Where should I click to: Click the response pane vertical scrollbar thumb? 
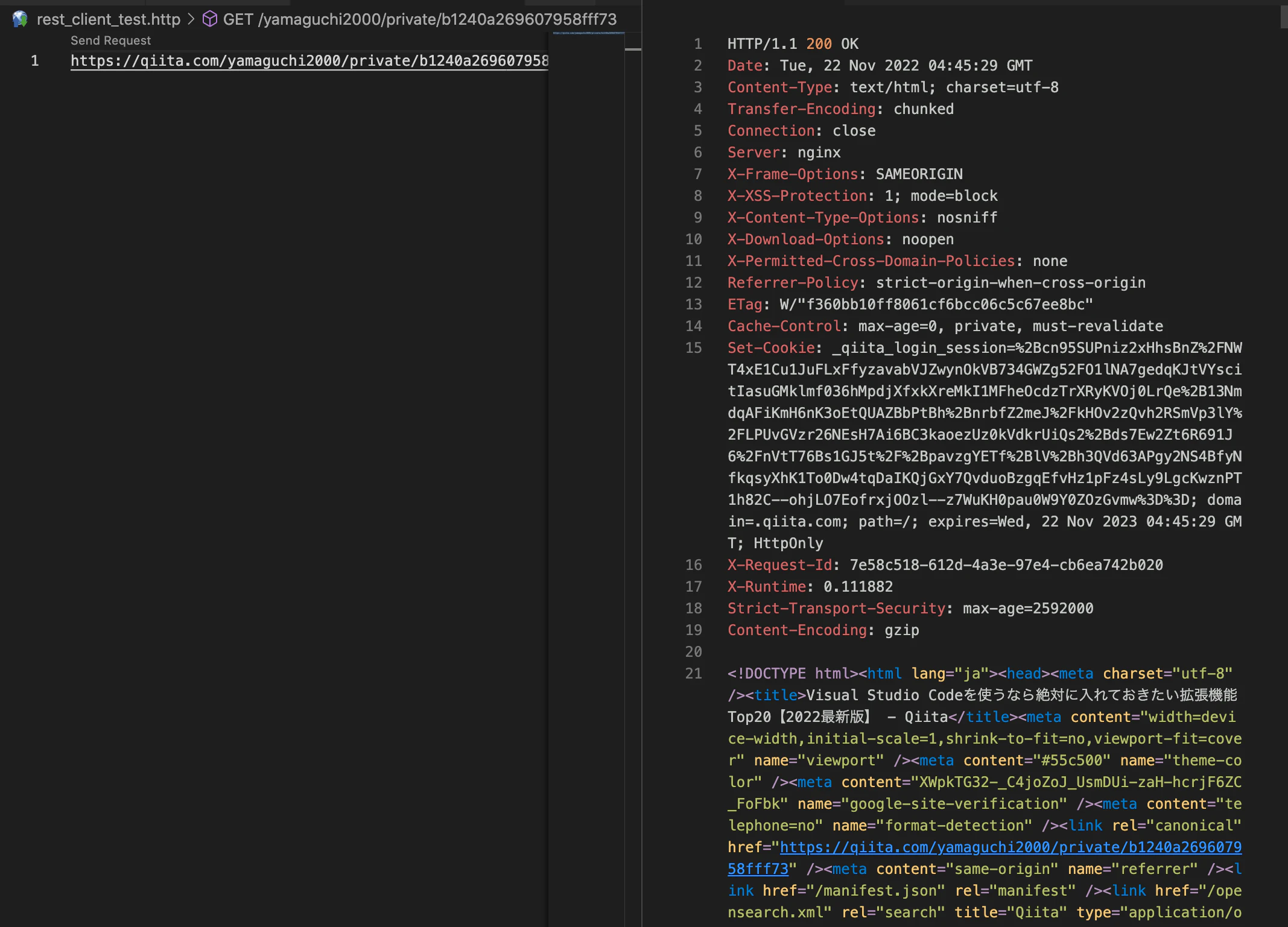point(1284,17)
